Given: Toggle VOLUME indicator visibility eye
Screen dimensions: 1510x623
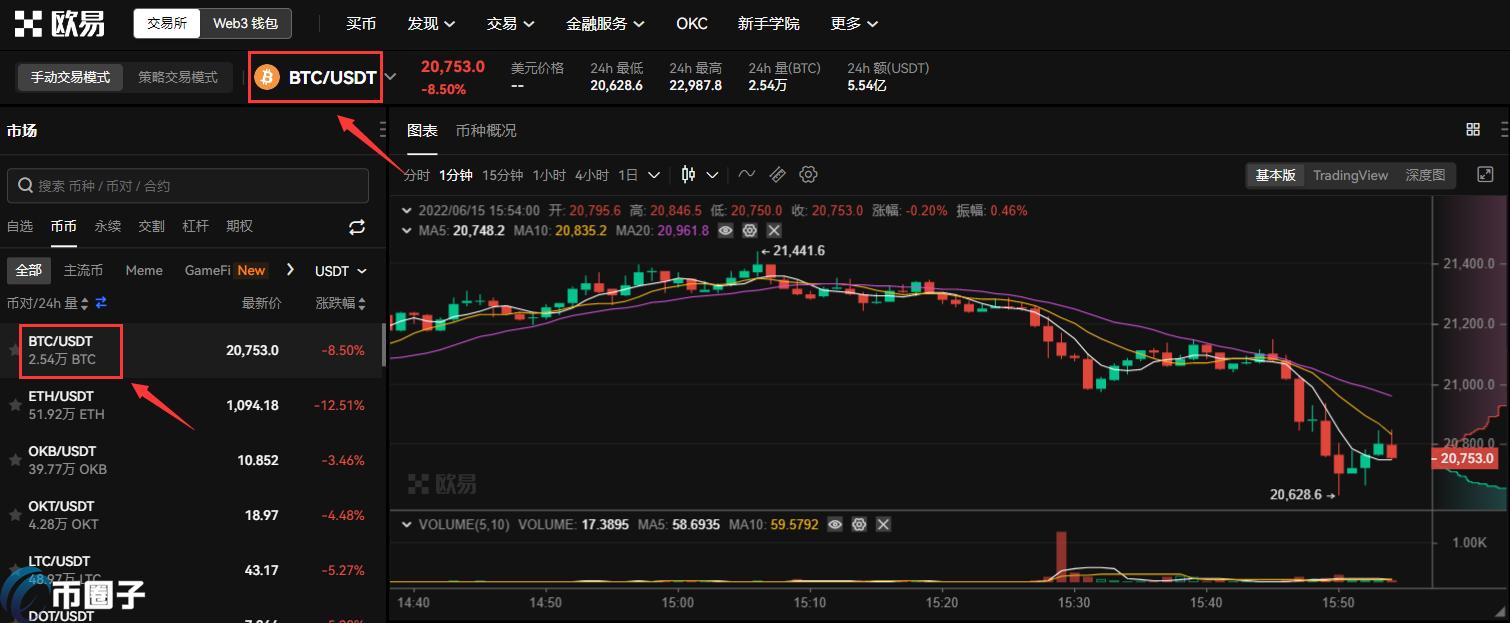Looking at the screenshot, I should [835, 524].
